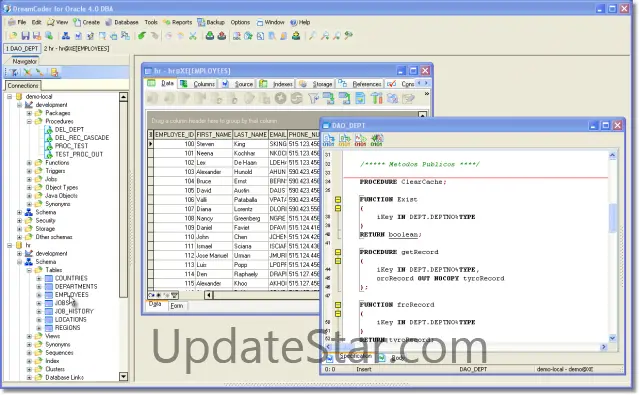Click the round star icon in EMPLOYEES data toolbar
Viewport: 639px width, 395px height.
(x=280, y=98)
